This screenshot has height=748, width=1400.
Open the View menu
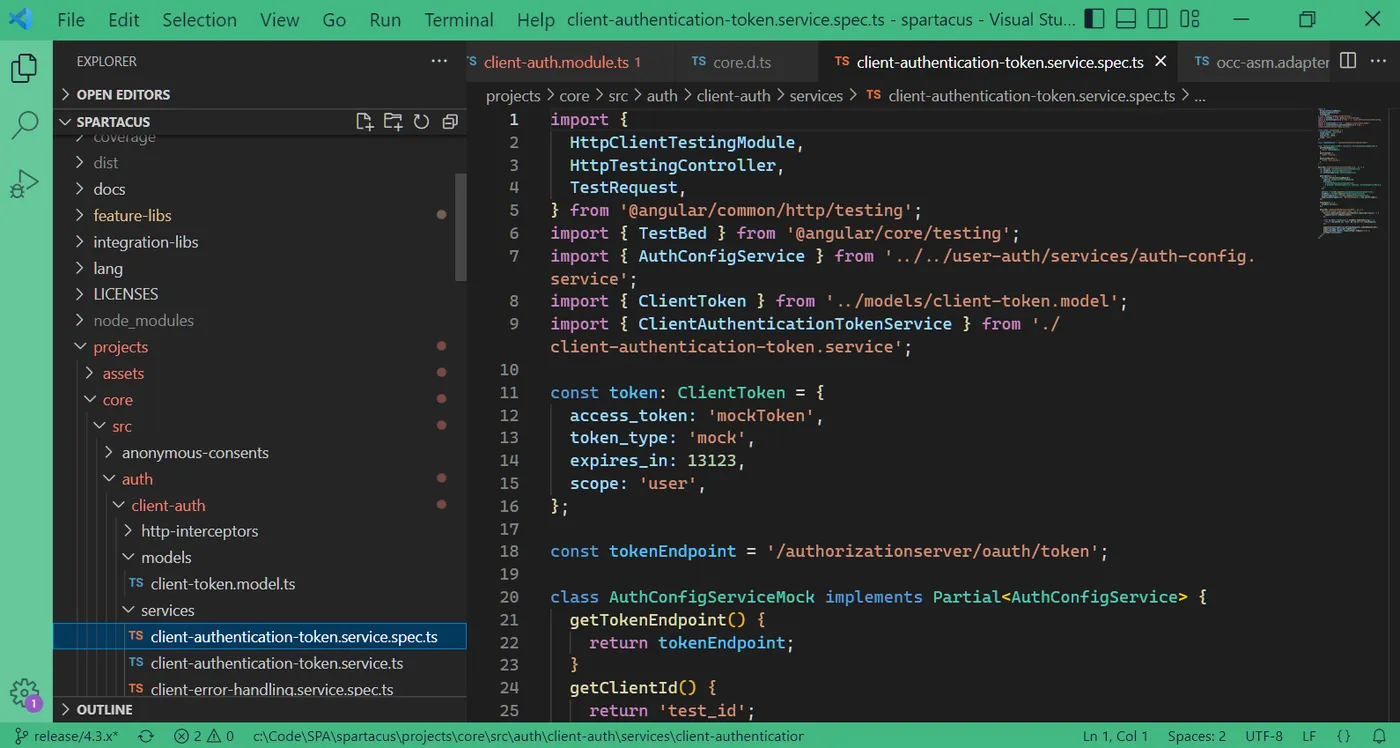pos(279,20)
